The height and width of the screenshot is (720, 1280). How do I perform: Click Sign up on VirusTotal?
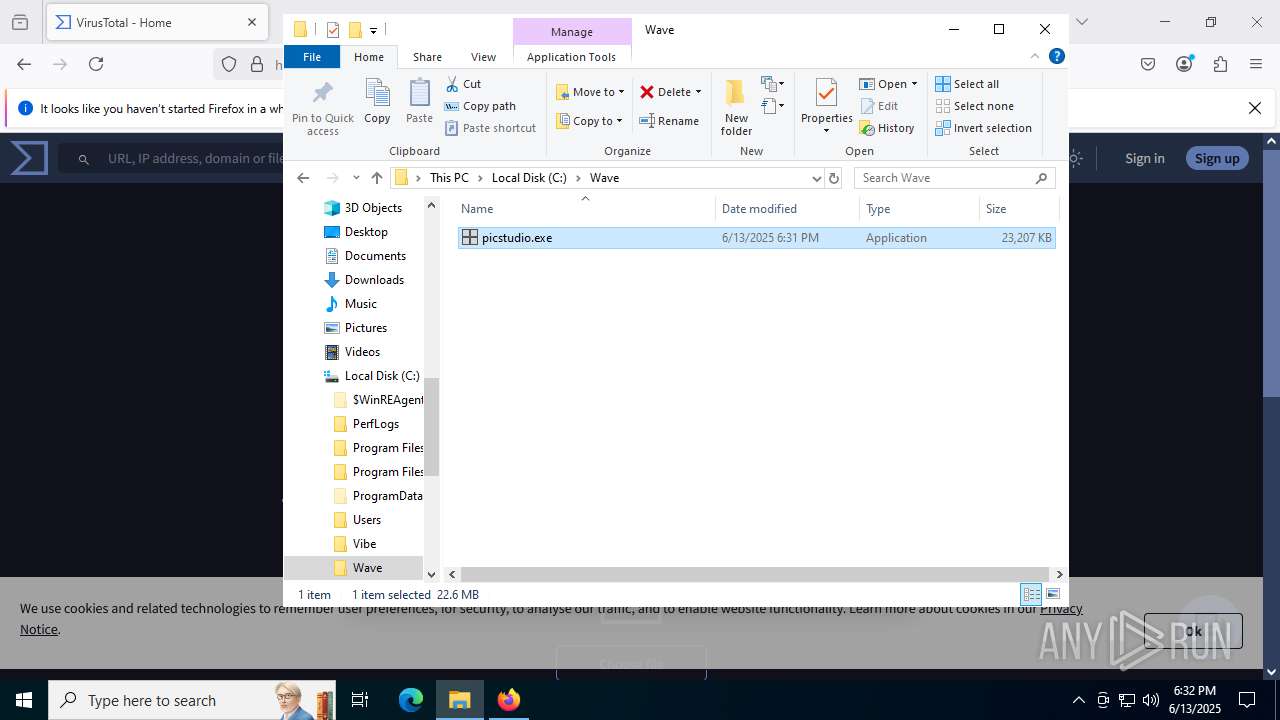tap(1217, 158)
